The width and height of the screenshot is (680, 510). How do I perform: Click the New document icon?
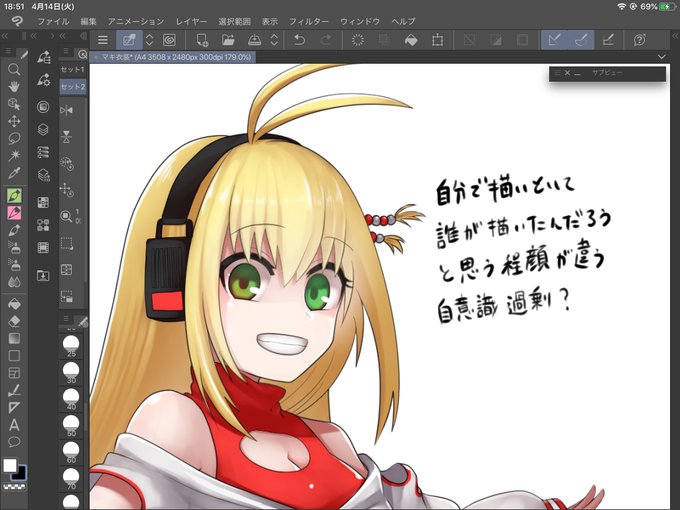tap(202, 40)
